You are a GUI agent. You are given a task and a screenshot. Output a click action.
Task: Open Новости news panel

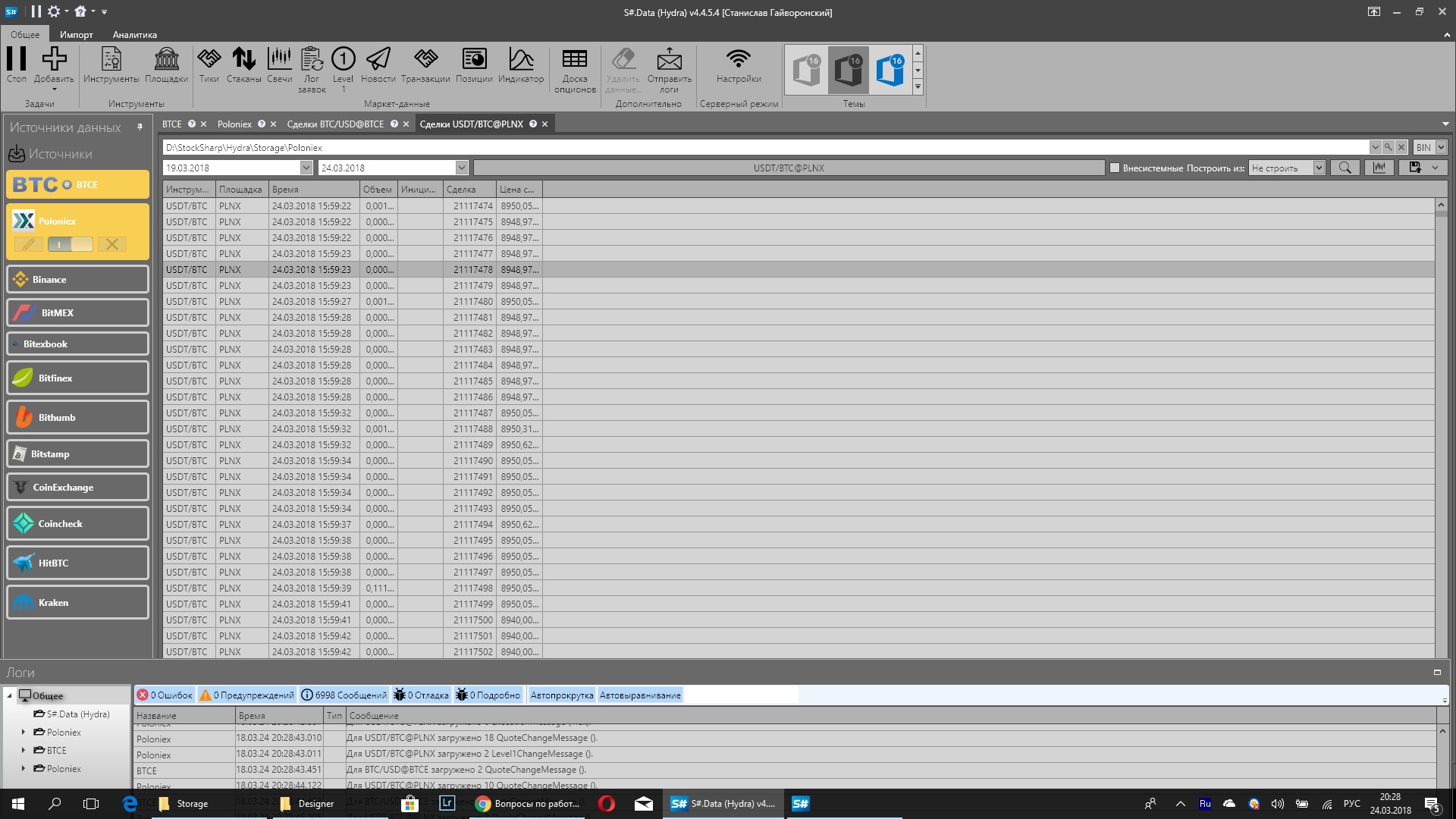[x=378, y=65]
